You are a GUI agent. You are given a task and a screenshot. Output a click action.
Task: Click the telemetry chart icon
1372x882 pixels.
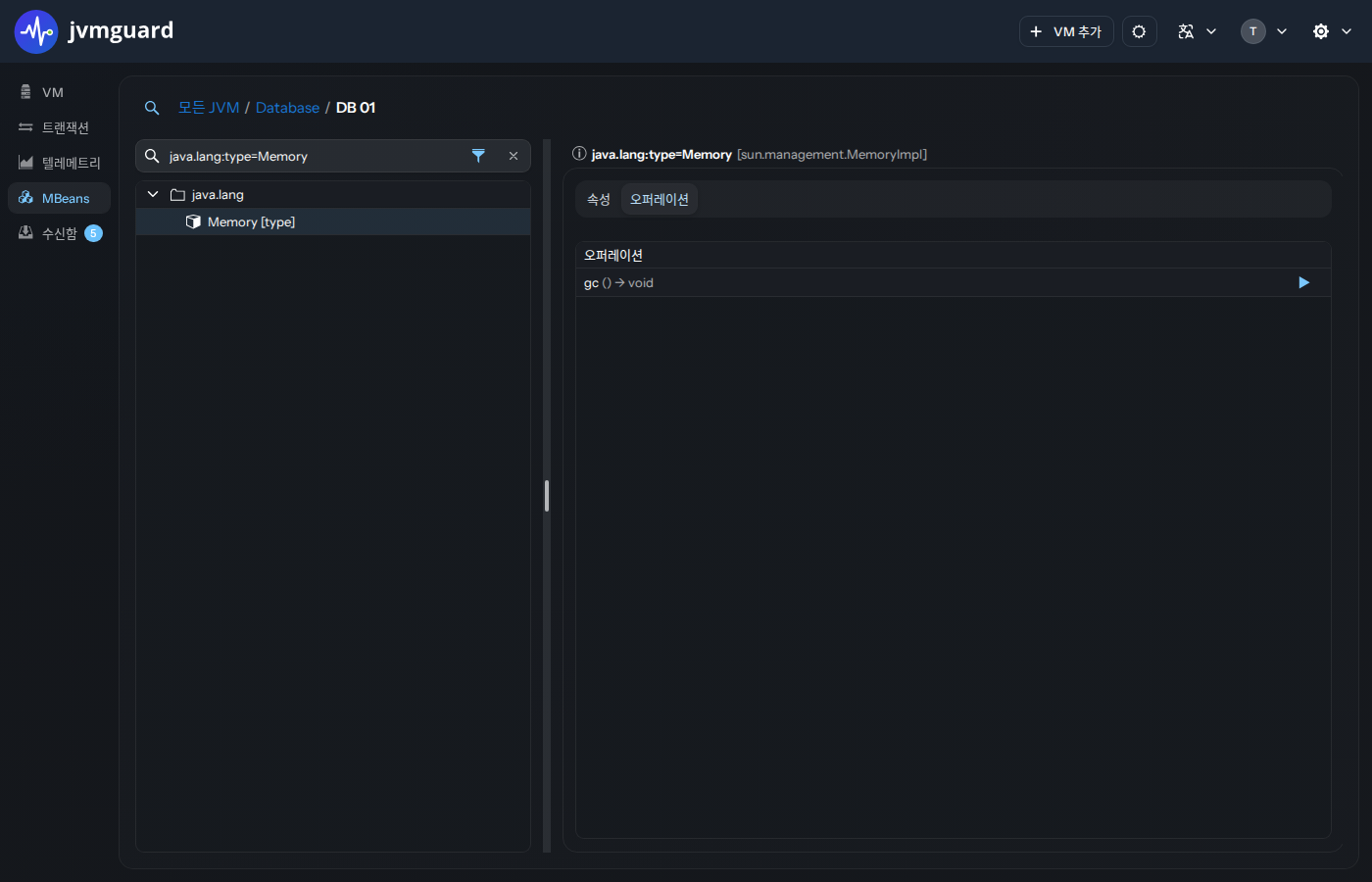click(x=25, y=163)
